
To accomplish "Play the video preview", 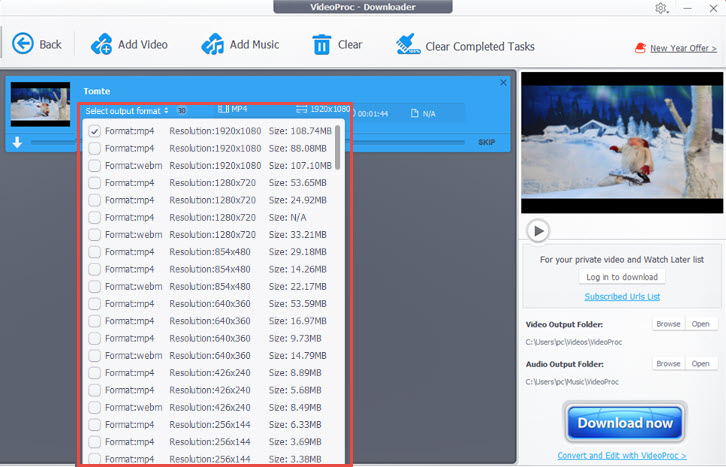I will click(538, 231).
